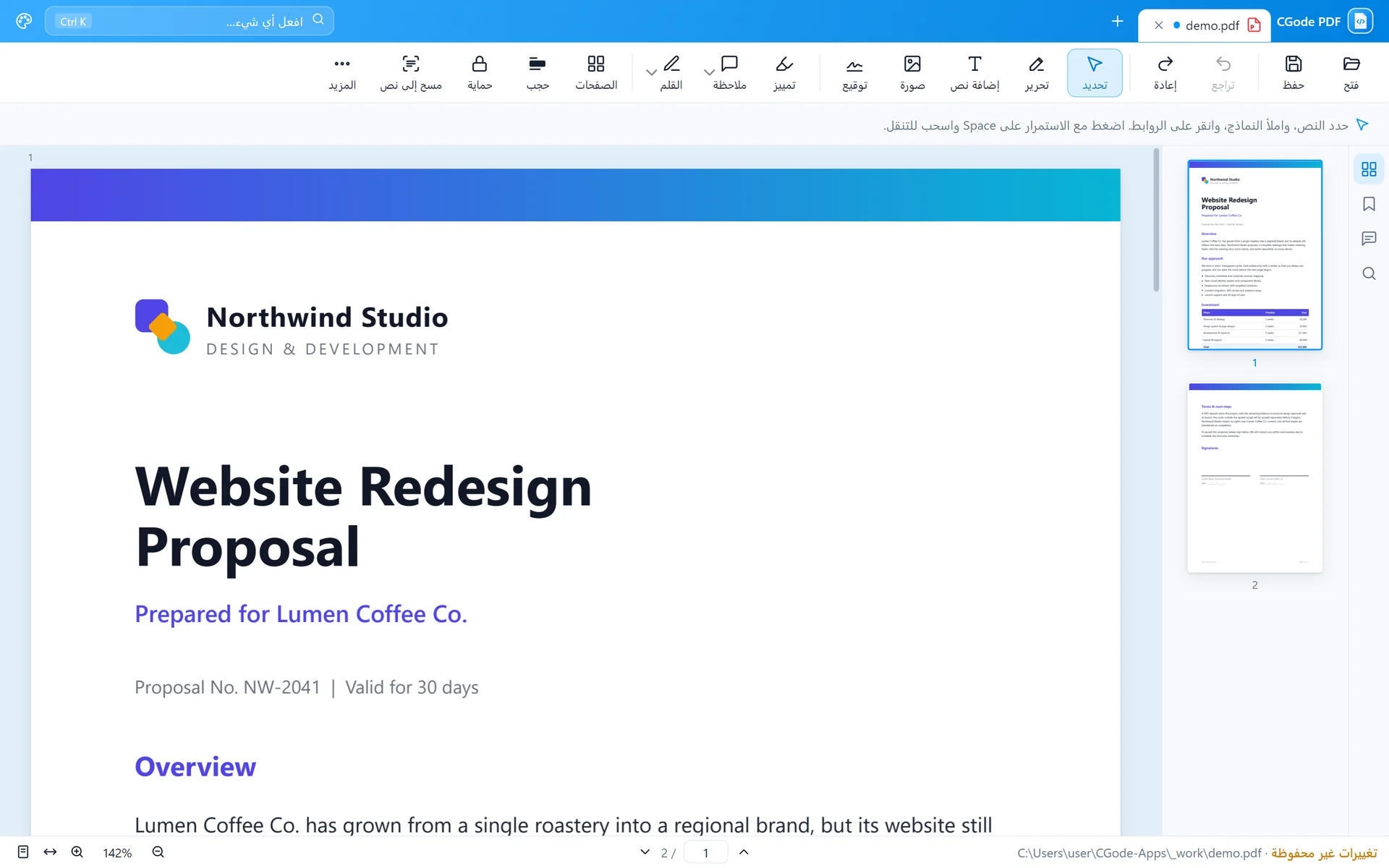
Task: Select the القلم pen tool
Action: point(671,72)
